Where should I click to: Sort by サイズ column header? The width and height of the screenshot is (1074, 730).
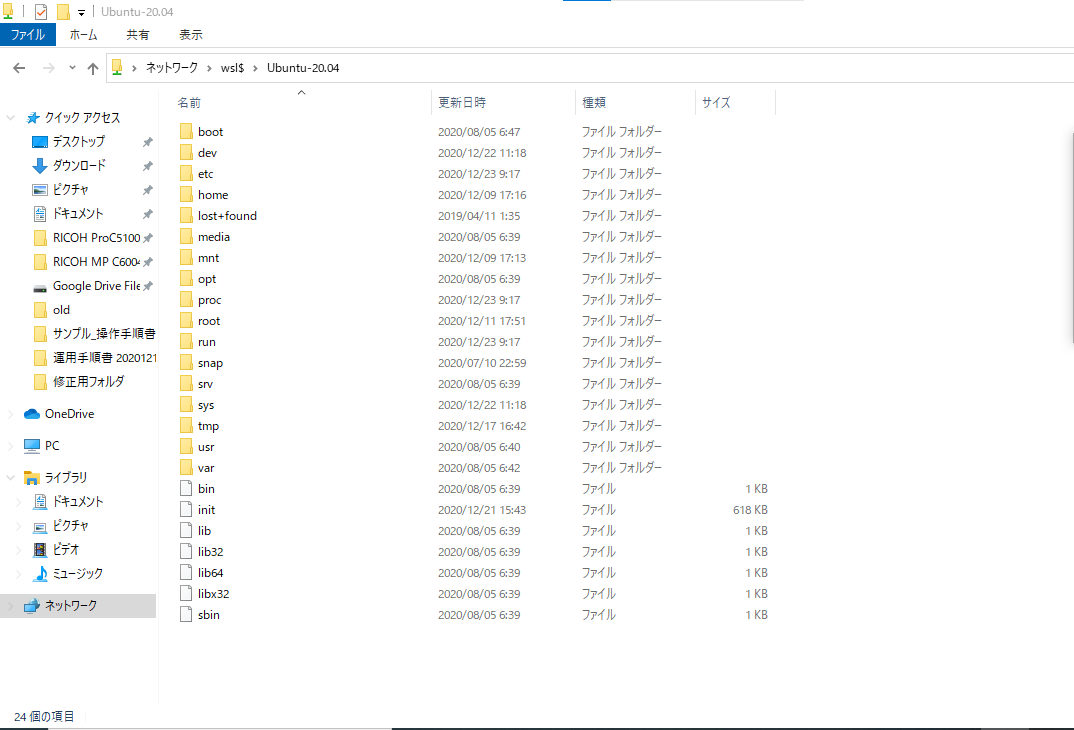coord(716,103)
